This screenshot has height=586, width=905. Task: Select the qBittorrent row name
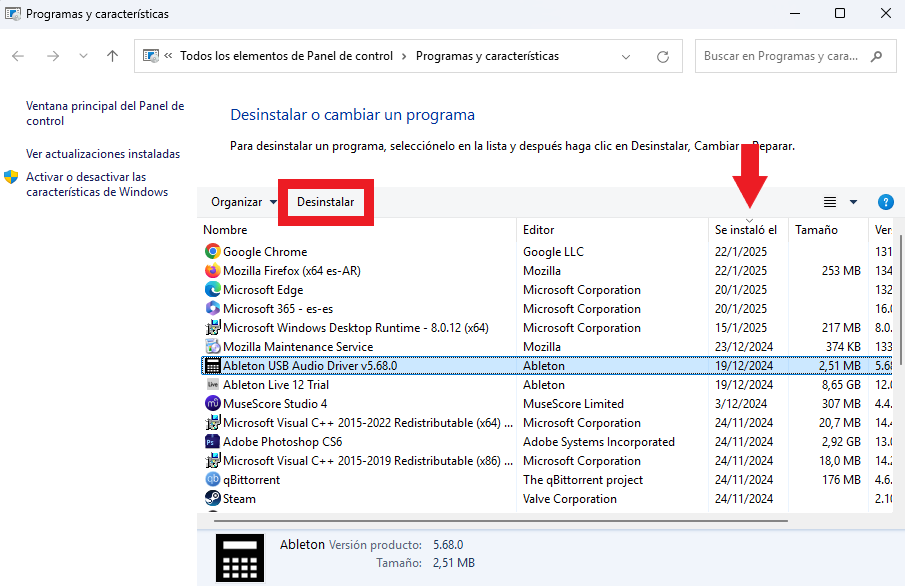[251, 480]
